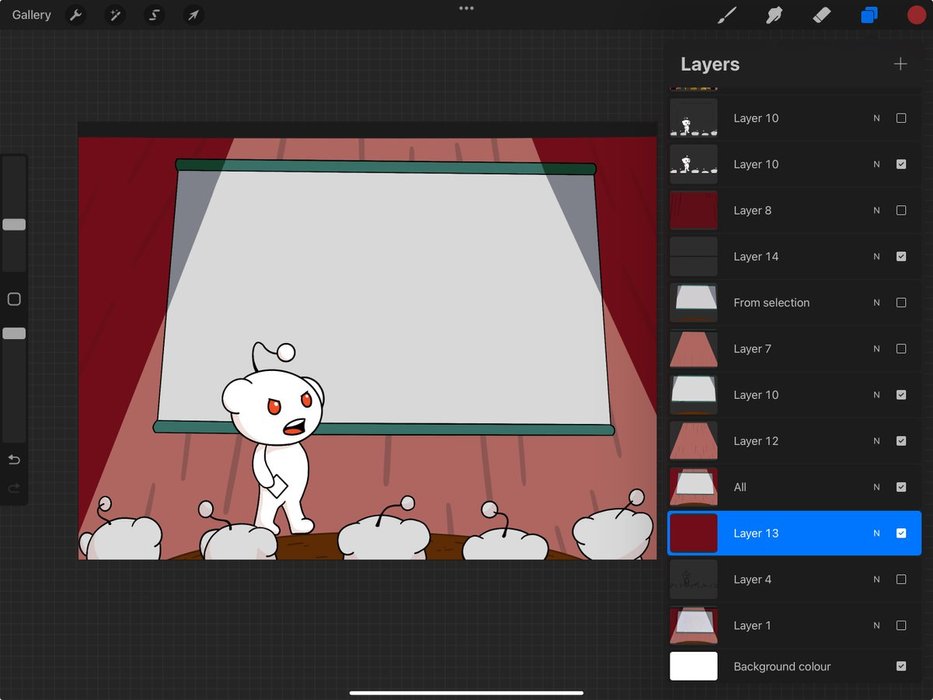Toggle Background colour visibility checkbox
This screenshot has height=700, width=933.
(901, 666)
